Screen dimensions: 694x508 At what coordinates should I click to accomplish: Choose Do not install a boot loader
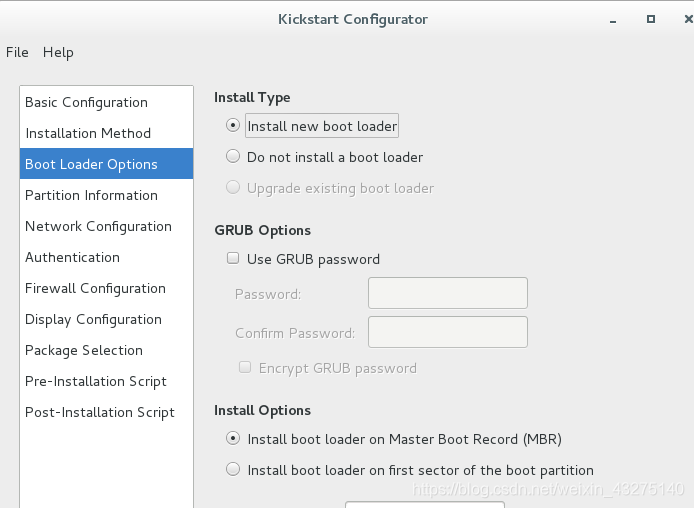233,157
